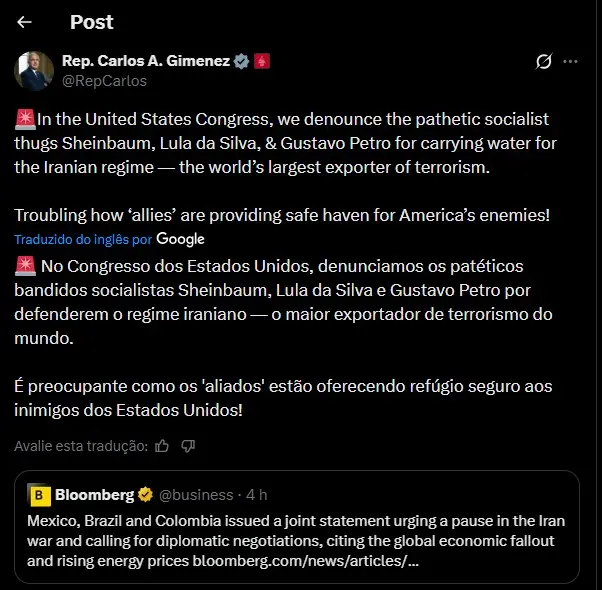Click the red affiliation badge icon
The height and width of the screenshot is (590, 602).
[262, 62]
